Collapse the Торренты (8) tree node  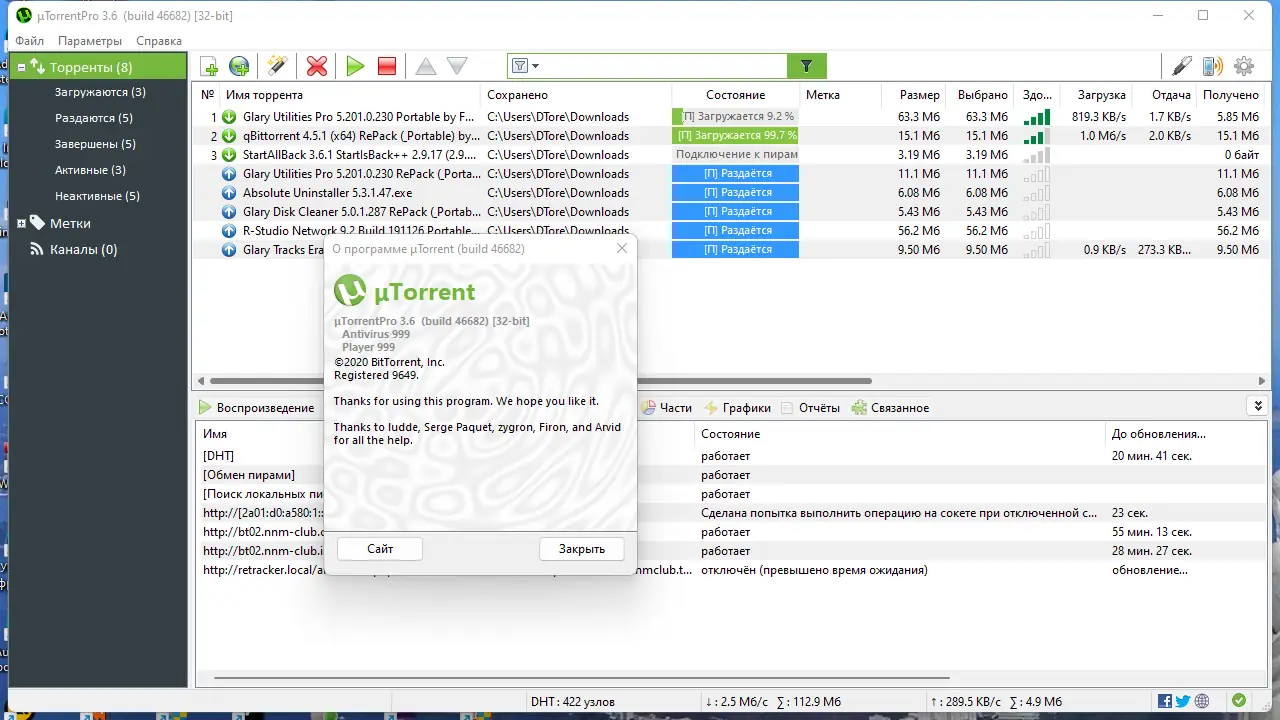21,68
